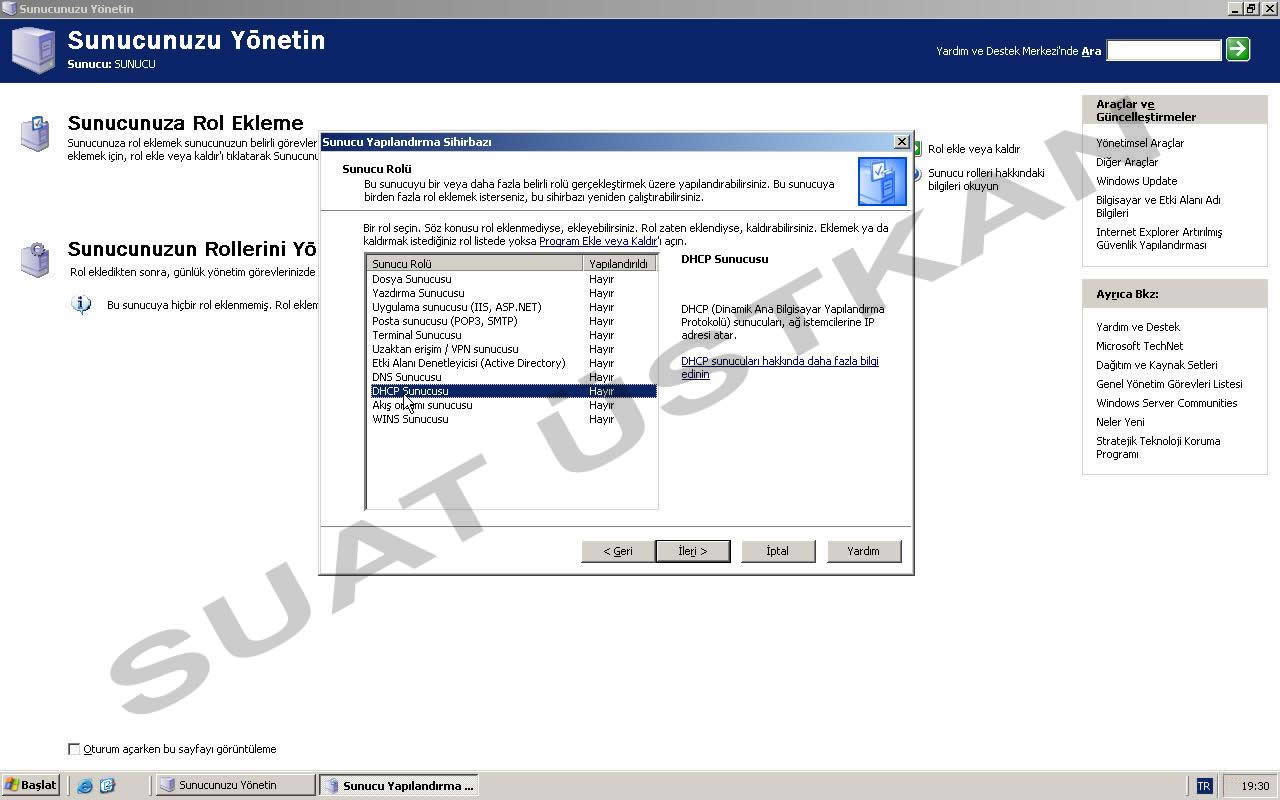Restore the Sunucunuzu Yönetin window
The height and width of the screenshot is (800, 1280).
(x=1251, y=9)
